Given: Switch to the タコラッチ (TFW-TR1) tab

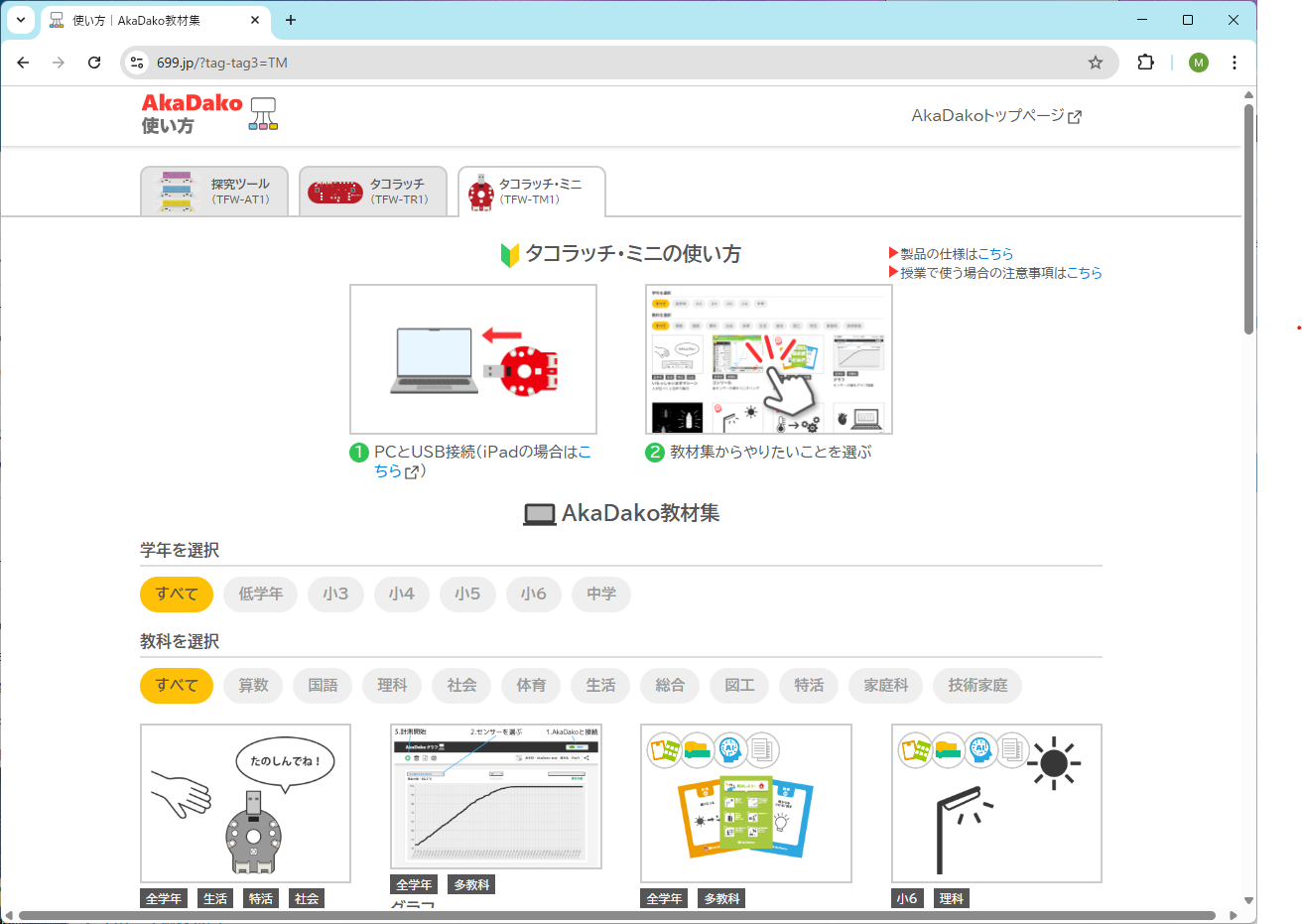Looking at the screenshot, I should 373,192.
